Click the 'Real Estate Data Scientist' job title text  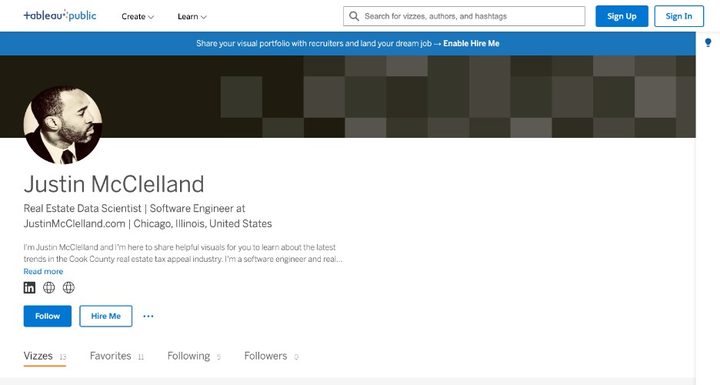82,209
